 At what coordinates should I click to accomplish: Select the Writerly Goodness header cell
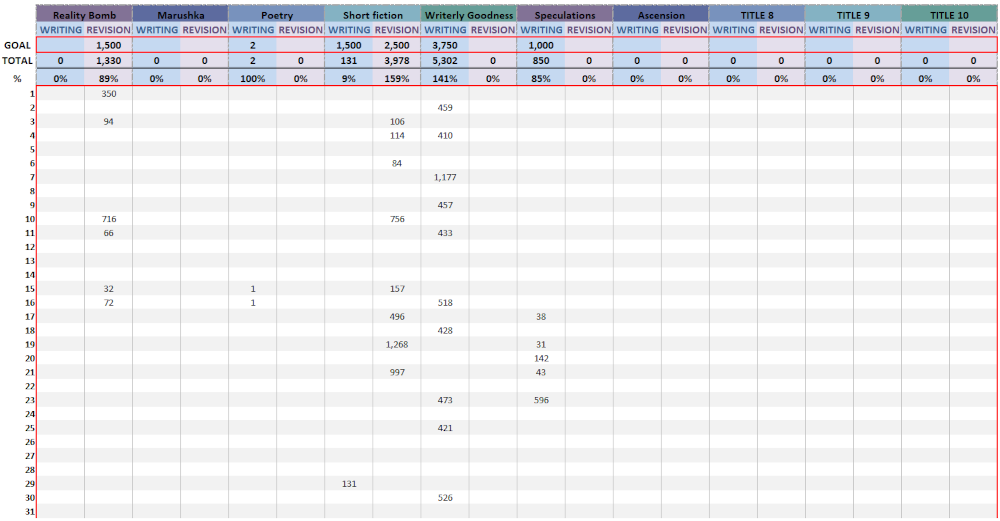pos(468,15)
